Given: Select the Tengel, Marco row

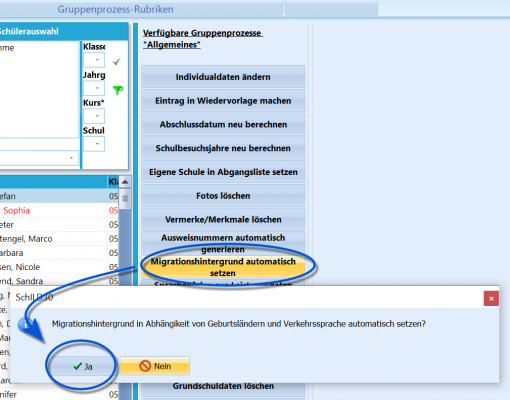Looking at the screenshot, I should [53, 239].
